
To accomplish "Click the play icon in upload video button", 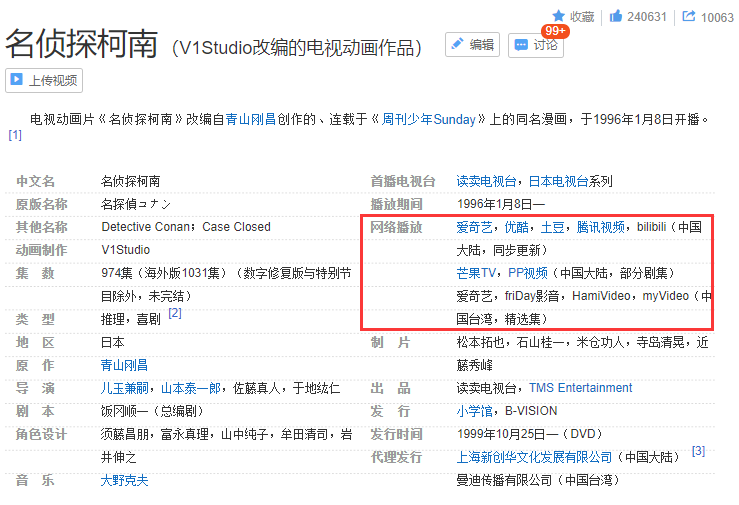I will coord(16,80).
